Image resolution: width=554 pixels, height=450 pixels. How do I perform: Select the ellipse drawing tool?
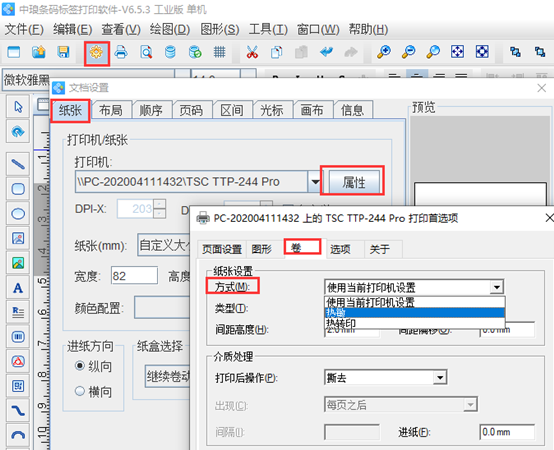point(18,213)
